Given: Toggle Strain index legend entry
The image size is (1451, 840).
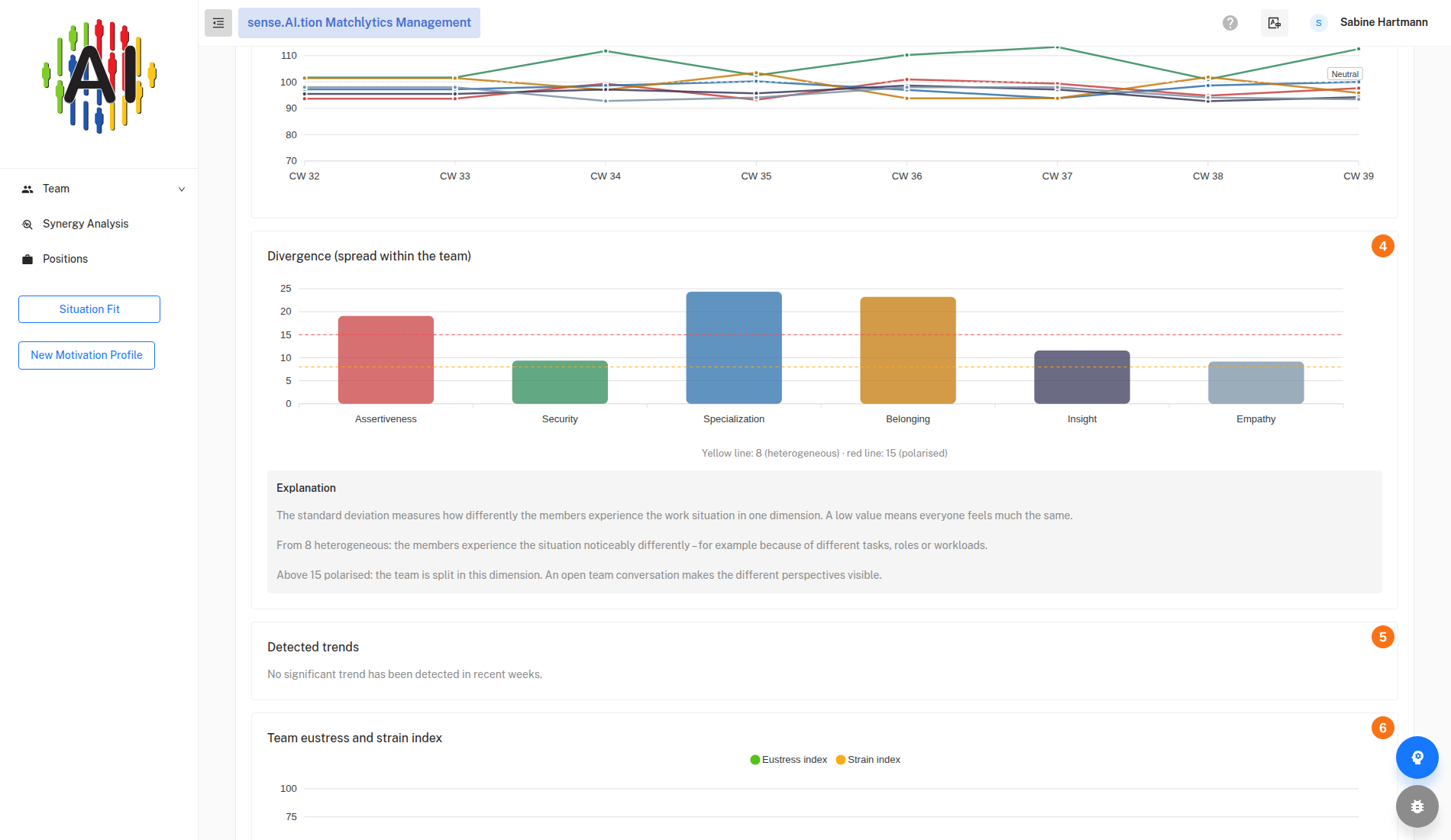Looking at the screenshot, I should point(868,760).
